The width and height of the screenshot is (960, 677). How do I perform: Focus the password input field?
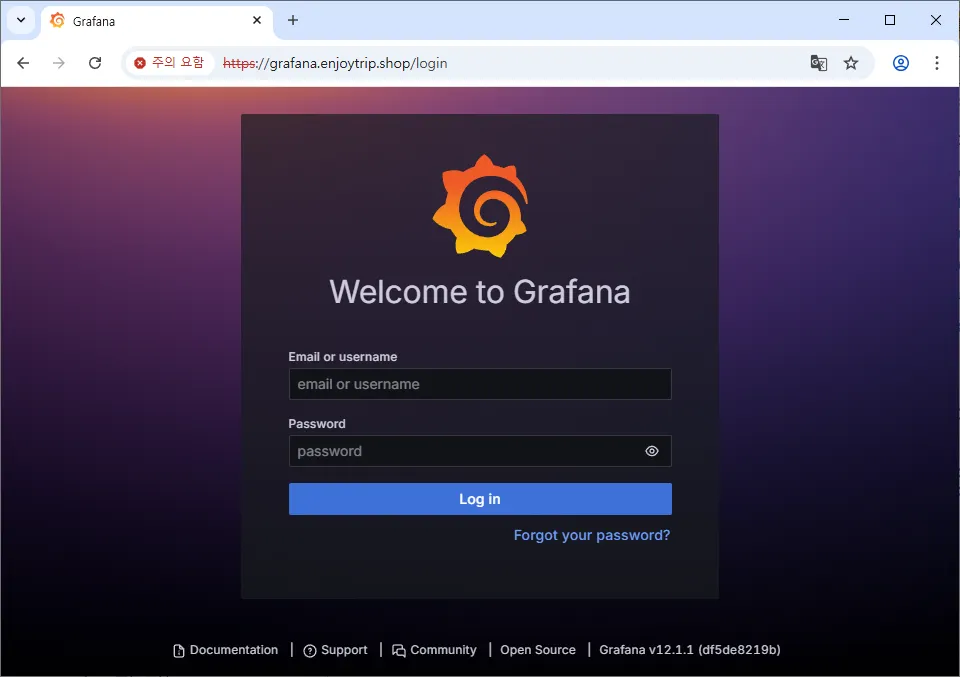click(x=480, y=451)
